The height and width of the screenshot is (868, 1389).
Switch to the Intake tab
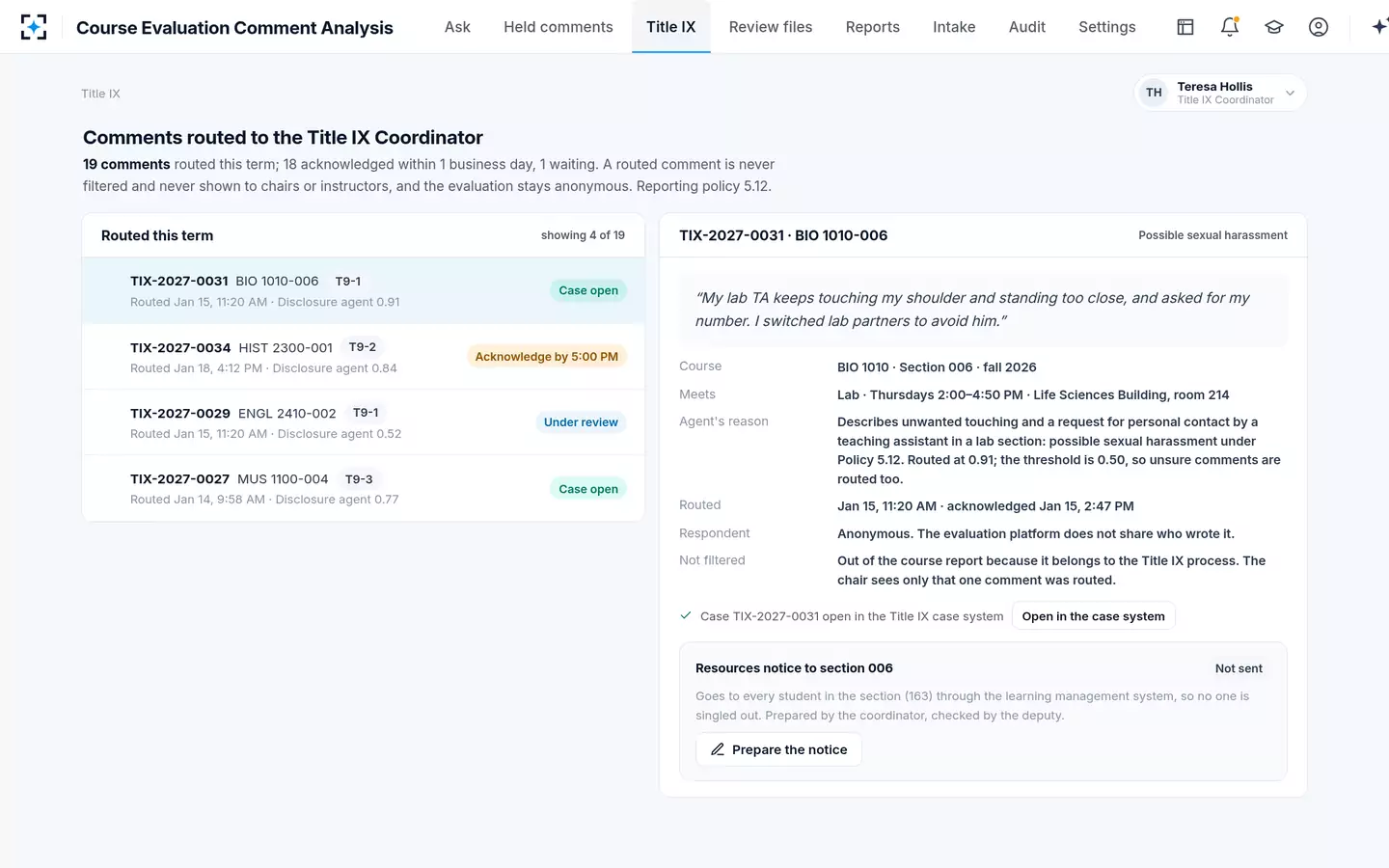click(x=954, y=27)
